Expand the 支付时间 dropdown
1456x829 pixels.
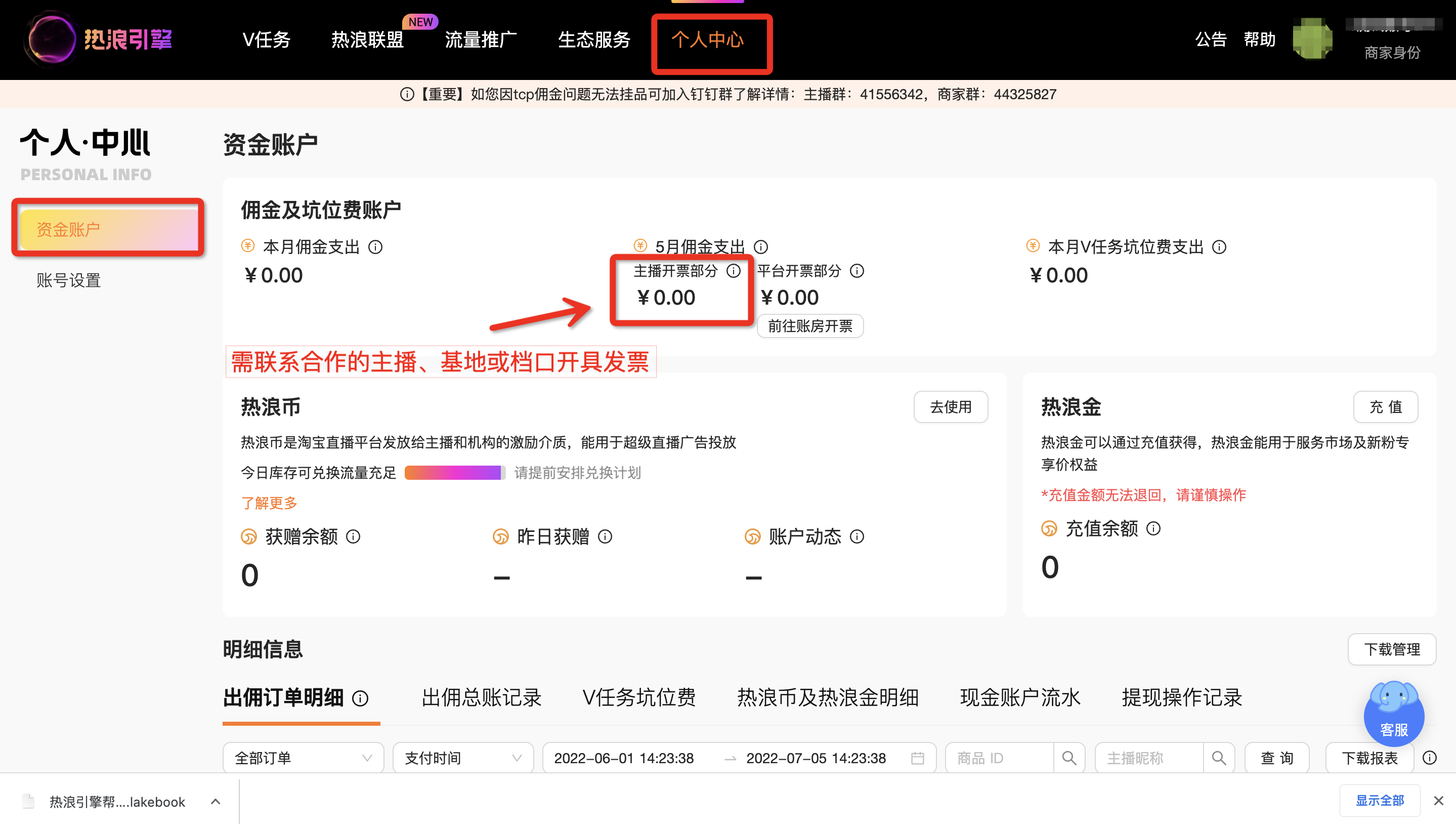(463, 758)
